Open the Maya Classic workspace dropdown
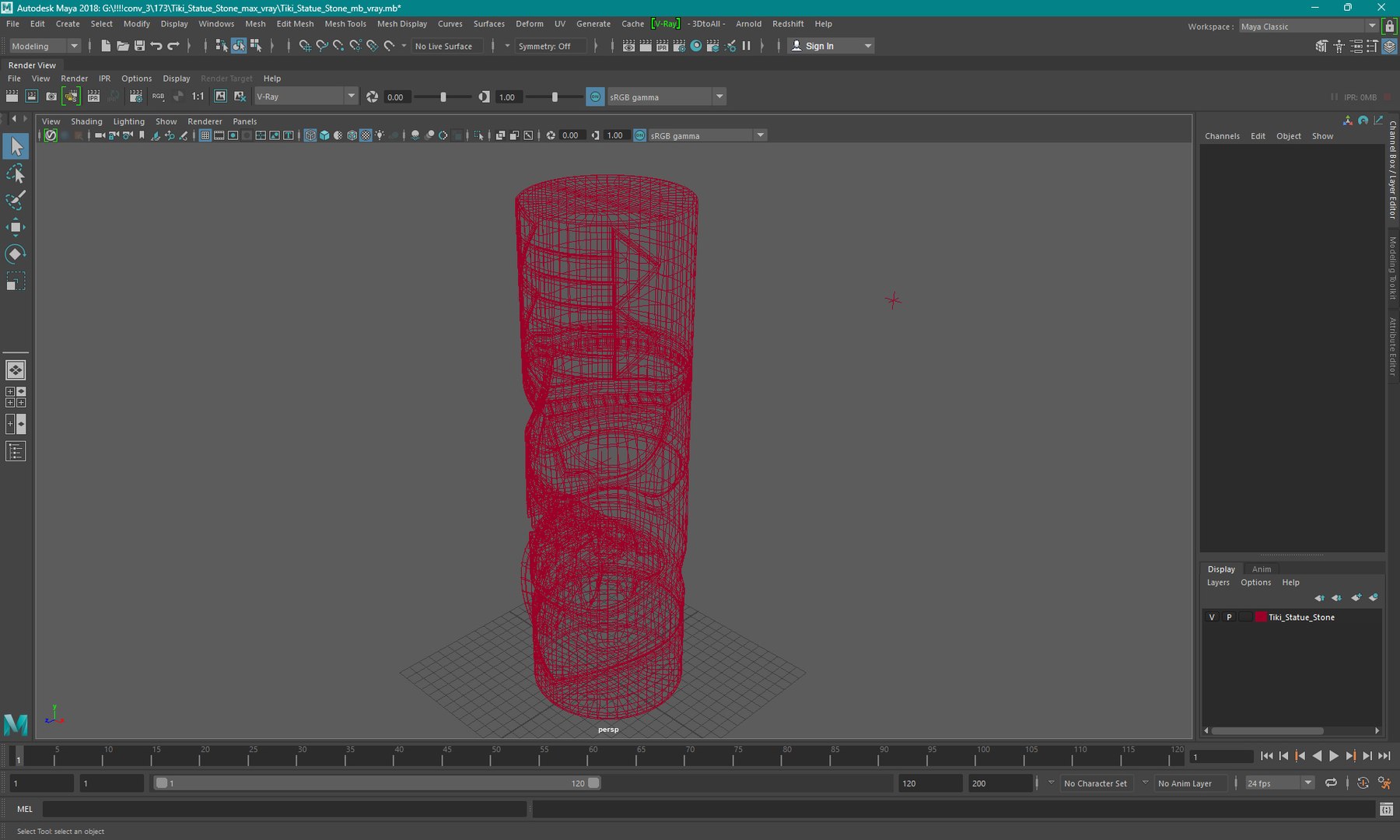The image size is (1400, 840). pyautogui.click(x=1308, y=26)
